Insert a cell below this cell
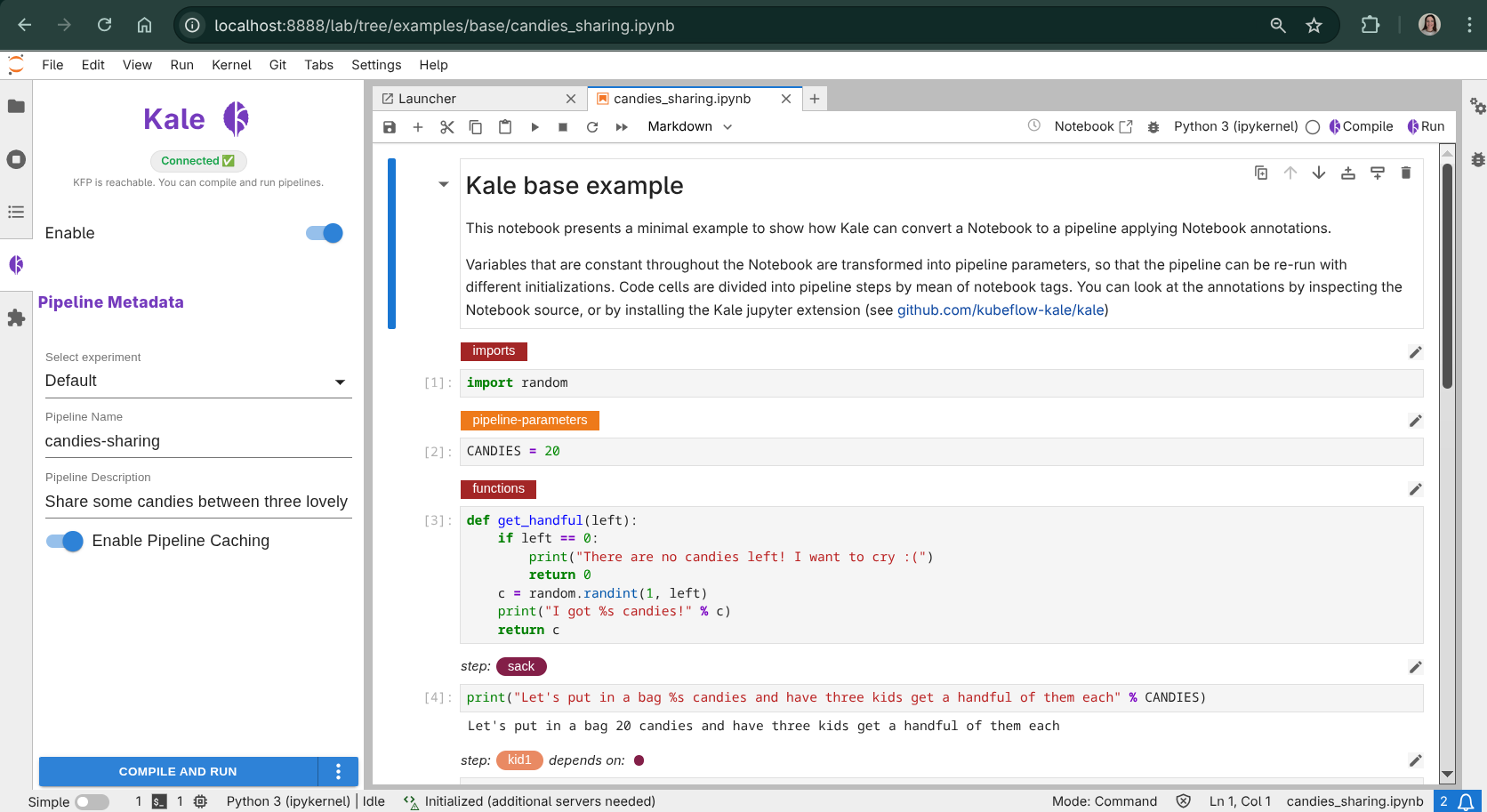 click(x=1378, y=173)
